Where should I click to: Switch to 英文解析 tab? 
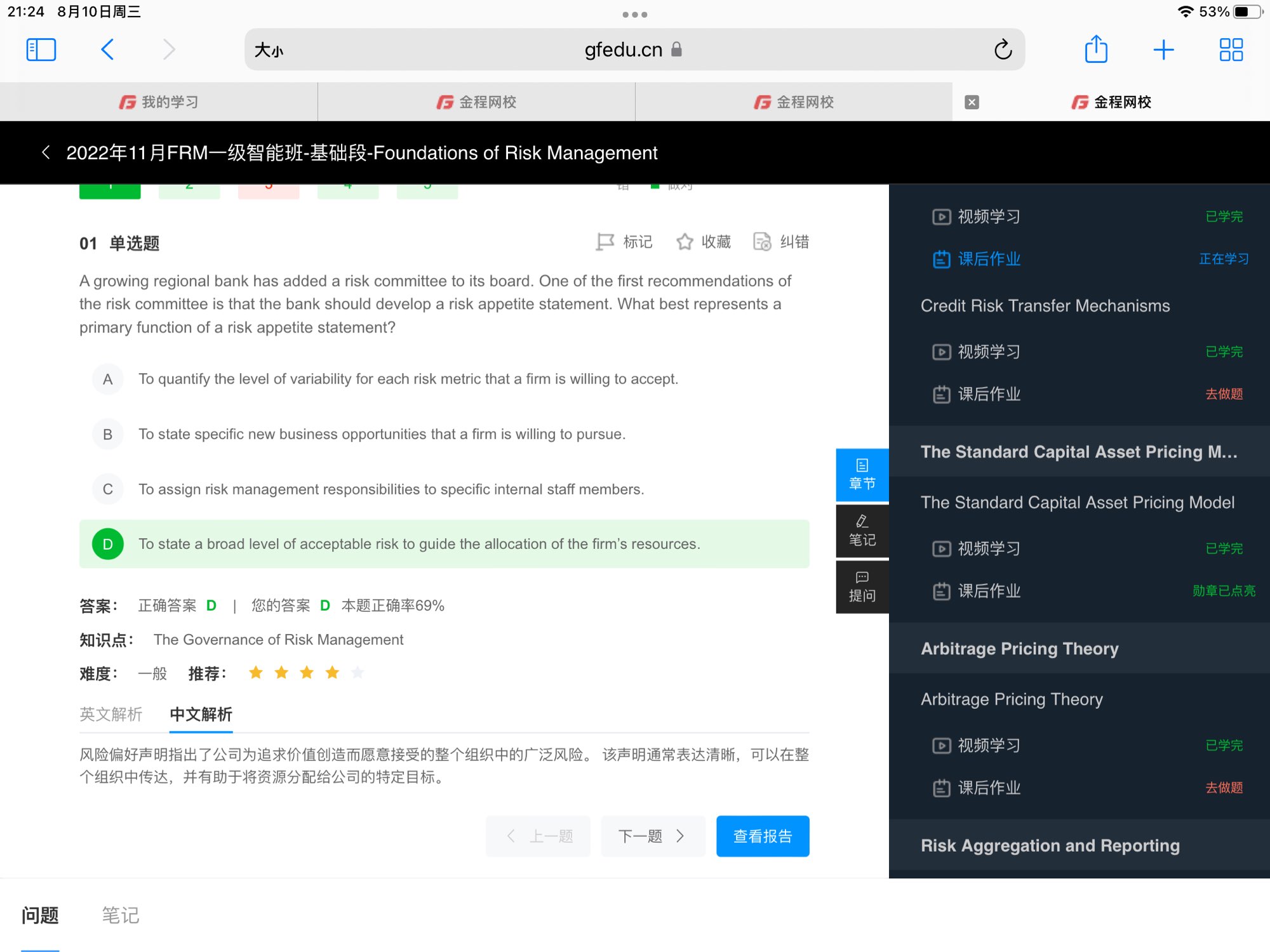(x=111, y=715)
